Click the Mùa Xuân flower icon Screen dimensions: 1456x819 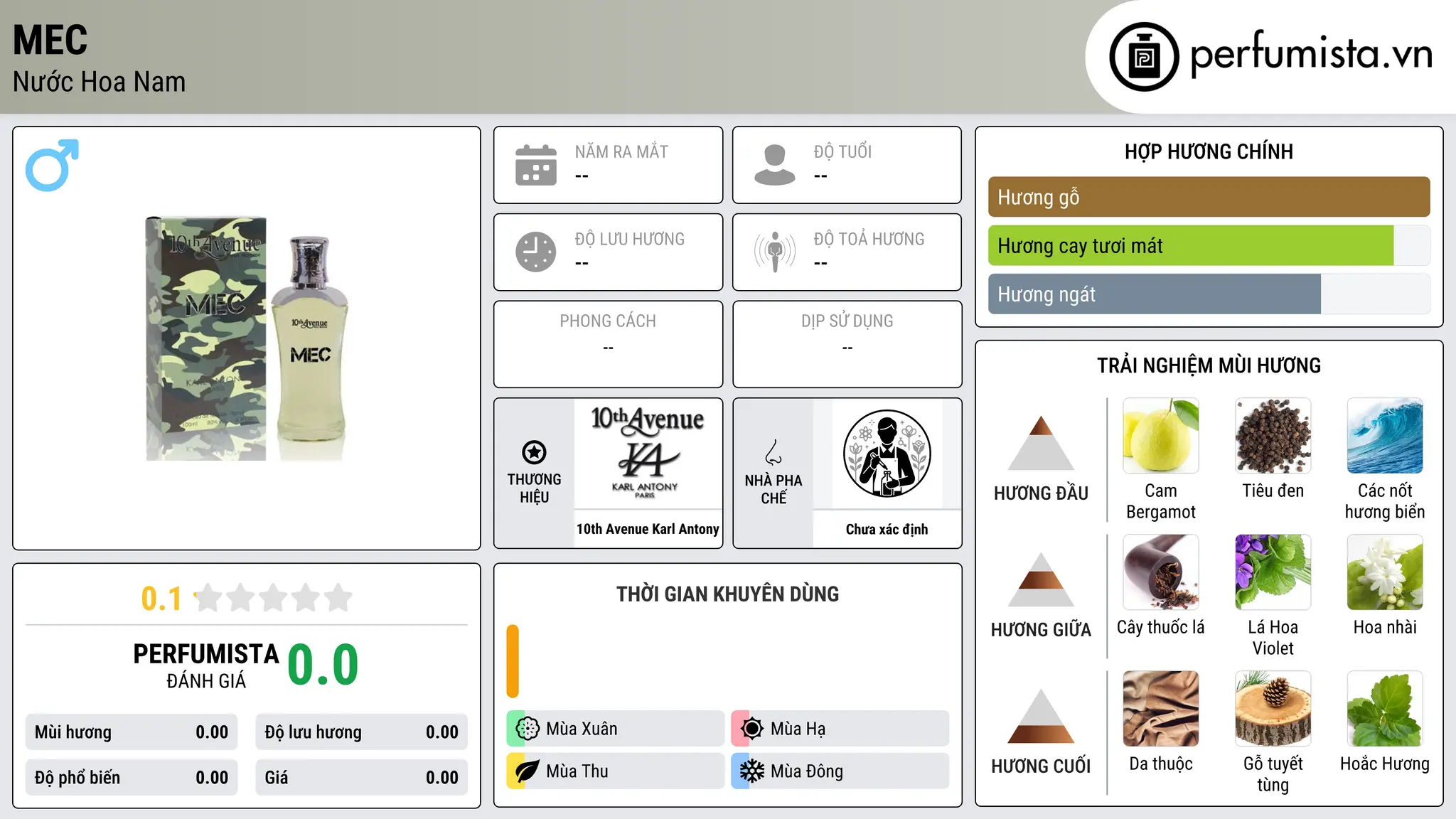pyautogui.click(x=527, y=729)
